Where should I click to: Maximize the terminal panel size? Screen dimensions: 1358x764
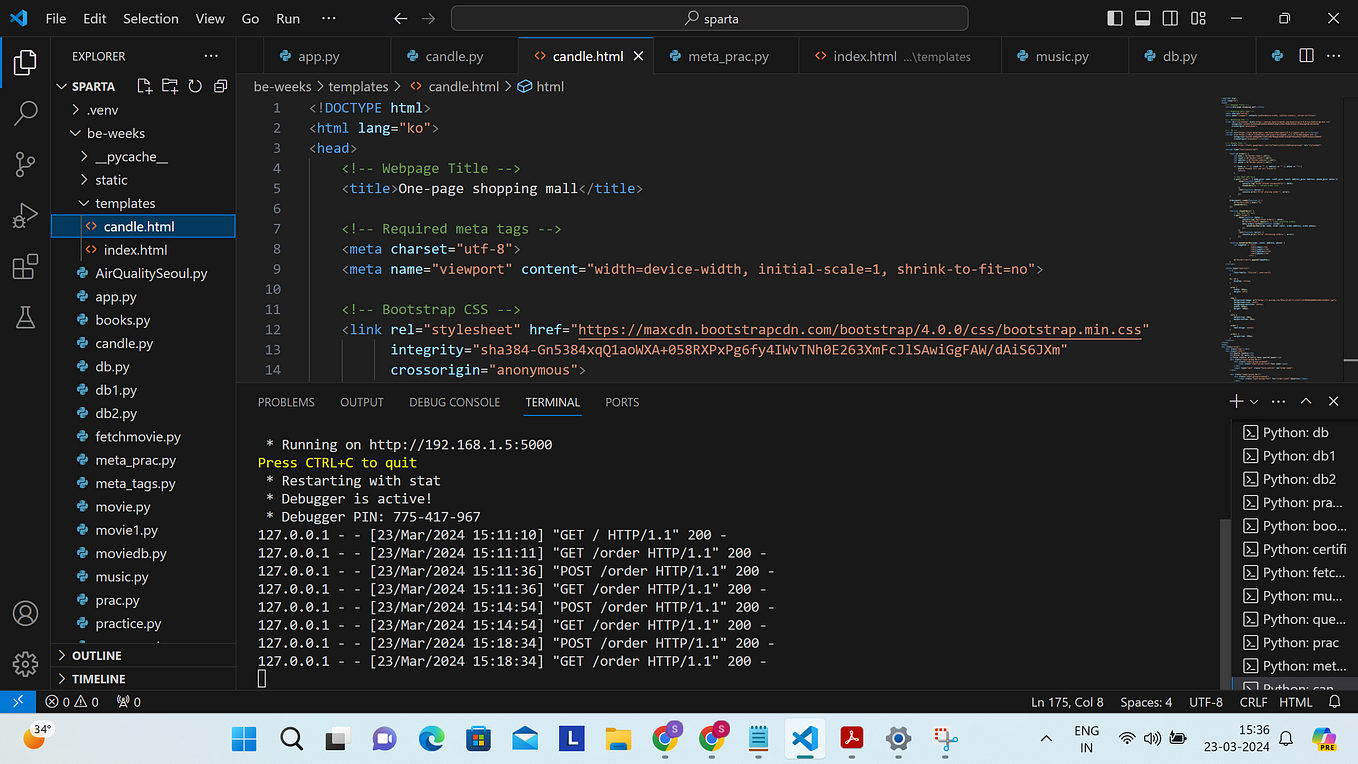click(x=1306, y=401)
